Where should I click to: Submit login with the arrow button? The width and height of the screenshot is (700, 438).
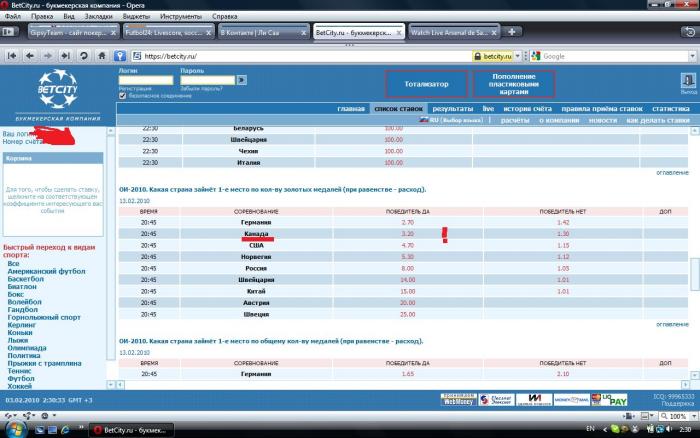click(242, 80)
